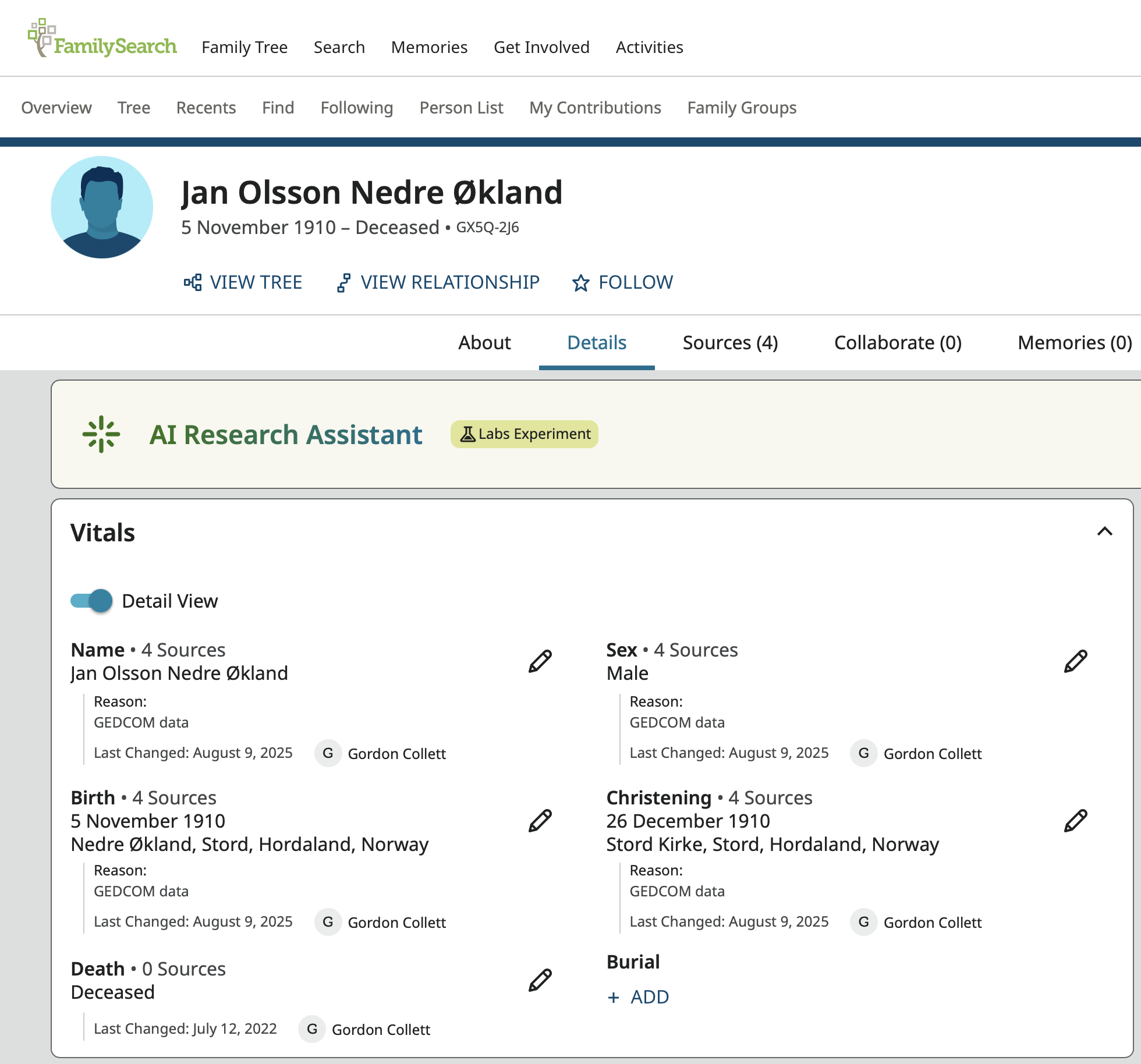Edit the Birth entry via pencil icon

pos(540,821)
